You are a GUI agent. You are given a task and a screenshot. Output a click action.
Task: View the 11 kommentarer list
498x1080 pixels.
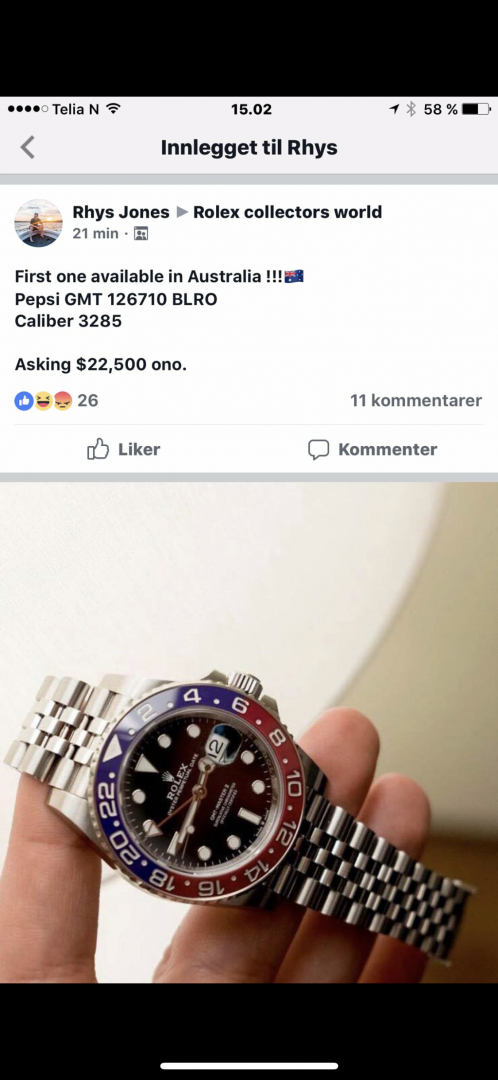416,400
